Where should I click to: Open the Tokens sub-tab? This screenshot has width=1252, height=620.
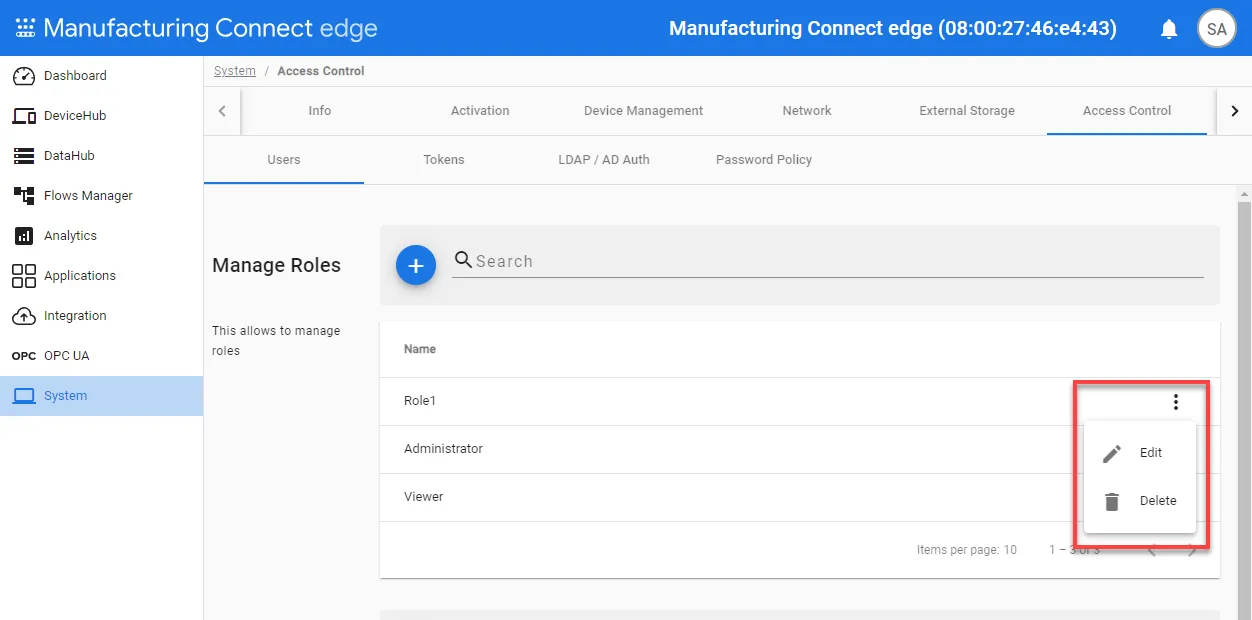point(444,160)
